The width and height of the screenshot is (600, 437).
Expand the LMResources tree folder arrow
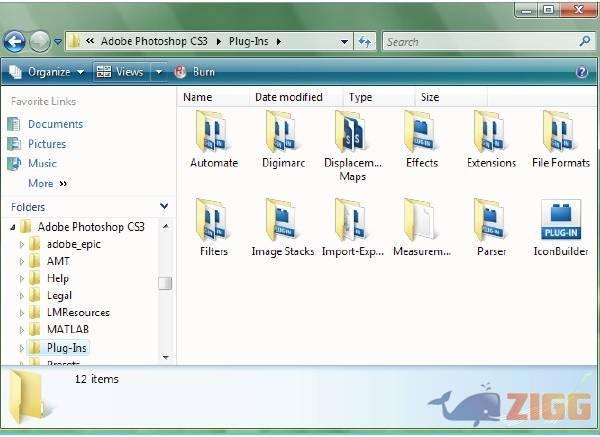[x=22, y=313]
